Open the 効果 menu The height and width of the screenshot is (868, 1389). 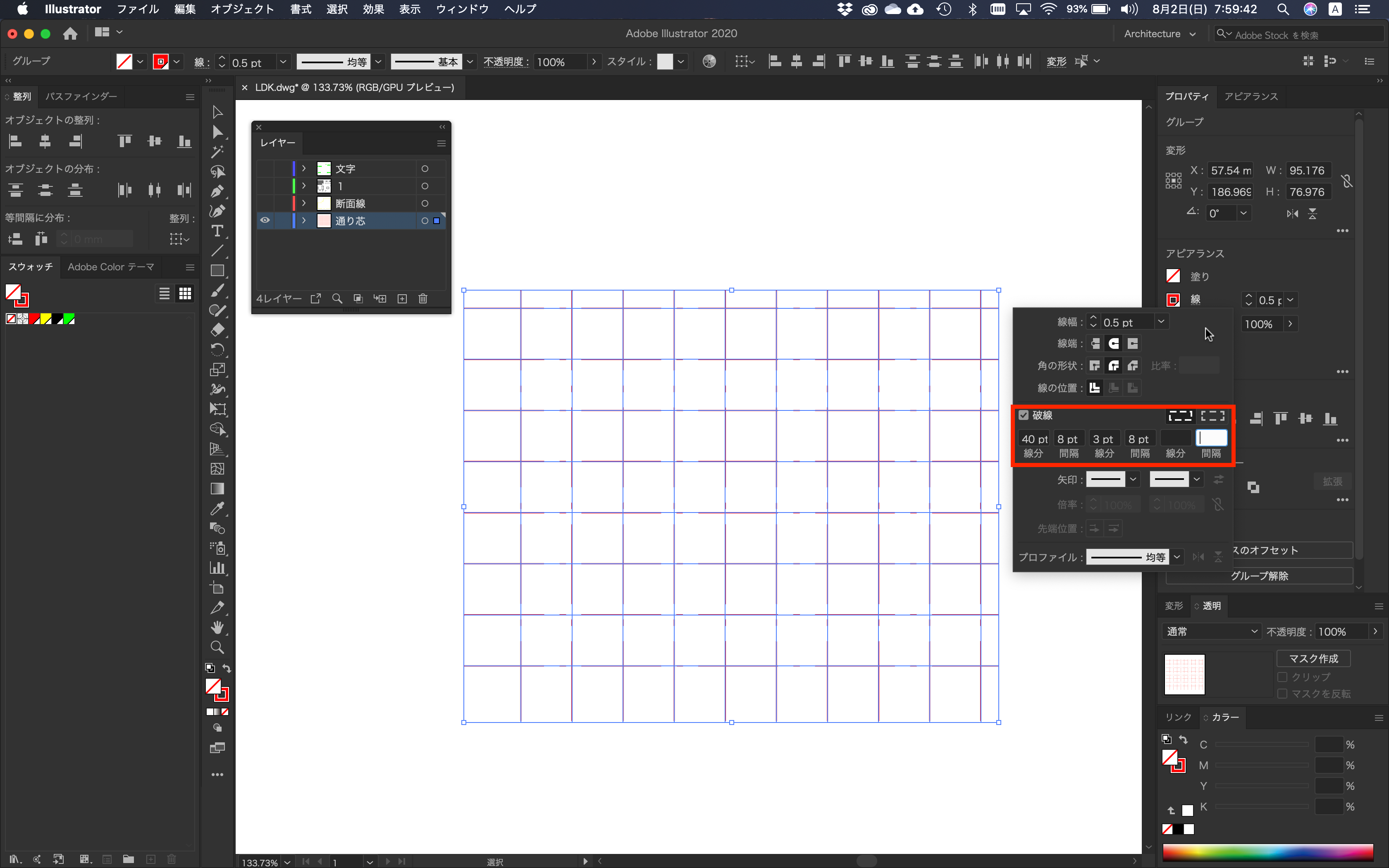point(373,9)
